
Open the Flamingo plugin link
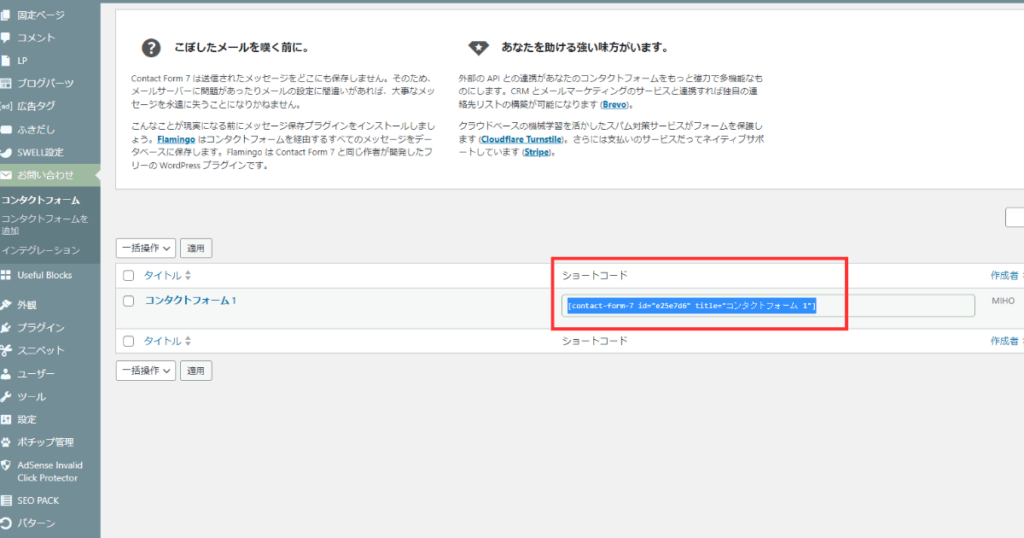click(176, 139)
